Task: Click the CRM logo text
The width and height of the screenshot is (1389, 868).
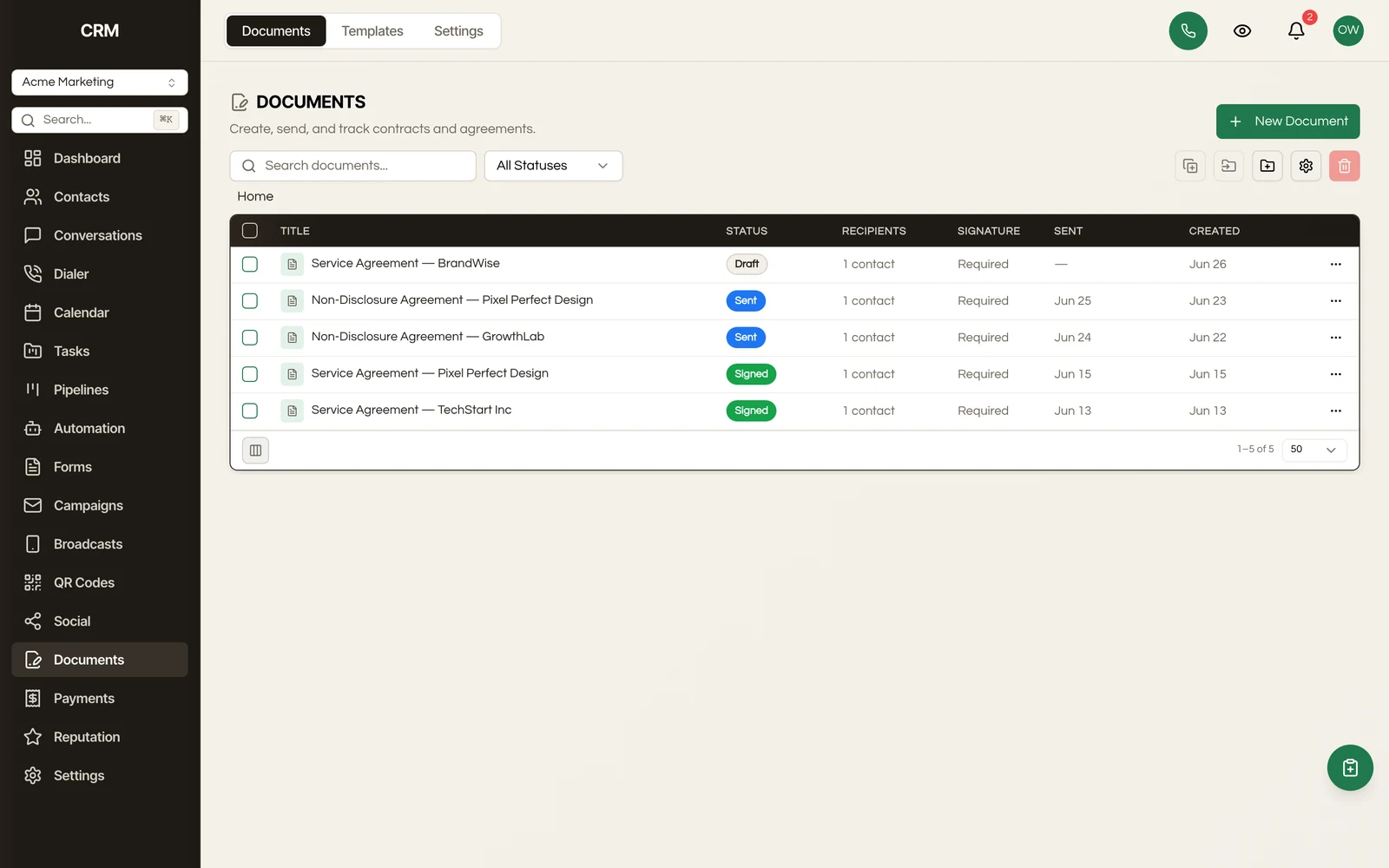Action: pyautogui.click(x=100, y=30)
